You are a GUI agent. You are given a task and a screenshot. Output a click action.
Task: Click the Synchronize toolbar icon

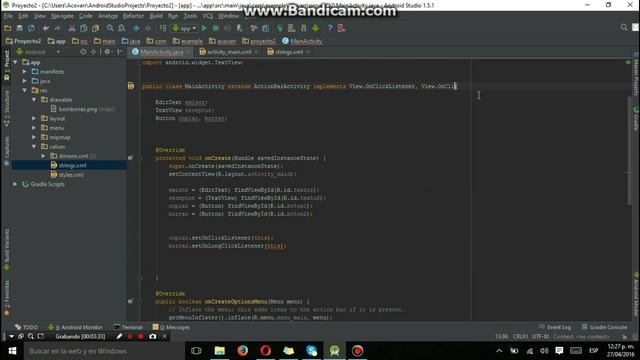click(31, 28)
